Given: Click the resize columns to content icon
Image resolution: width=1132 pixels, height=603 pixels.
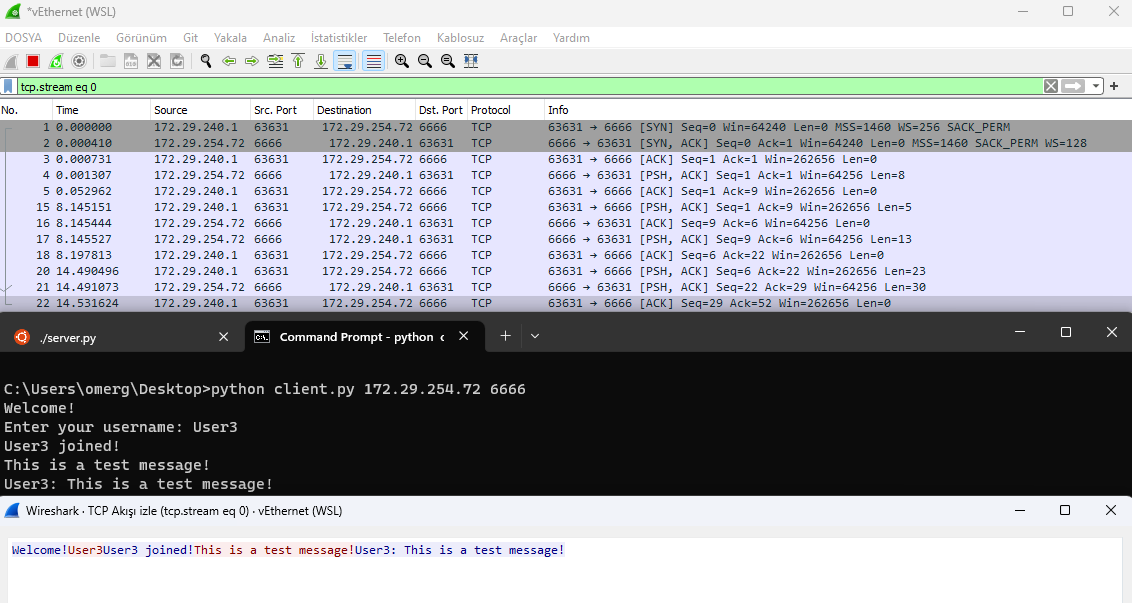Looking at the screenshot, I should 471,61.
